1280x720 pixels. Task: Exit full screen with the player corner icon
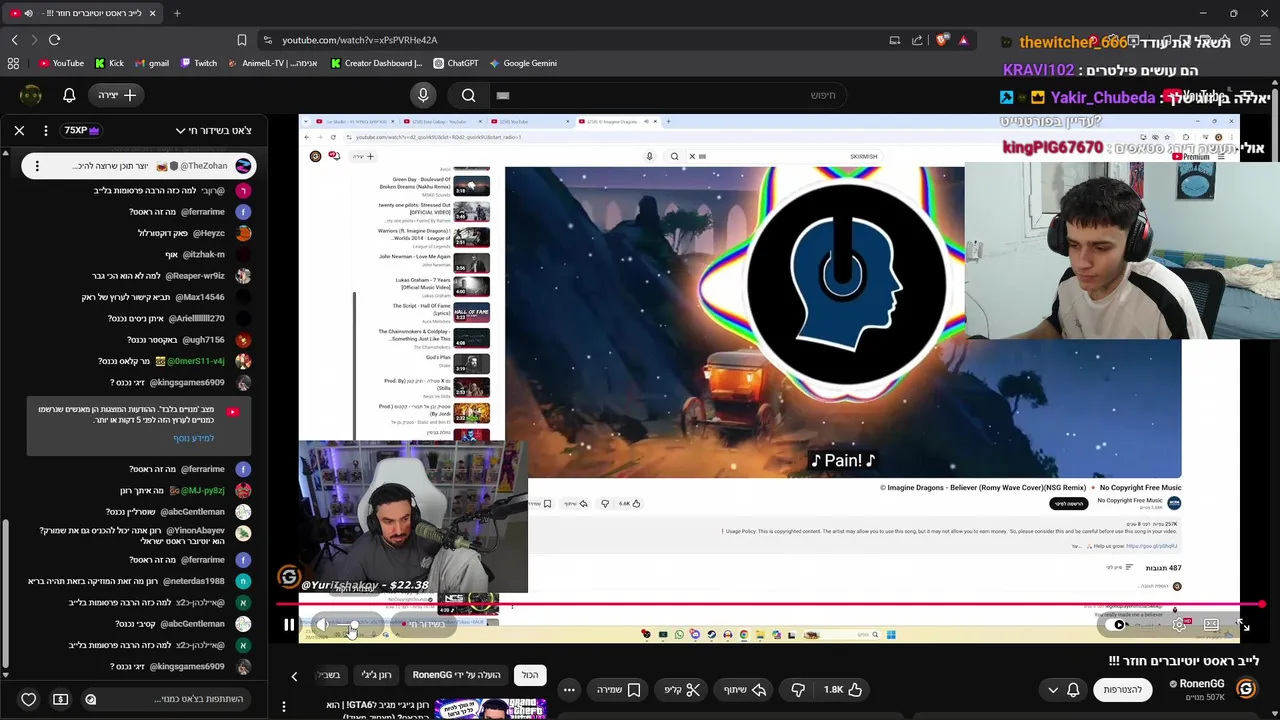pos(1243,625)
